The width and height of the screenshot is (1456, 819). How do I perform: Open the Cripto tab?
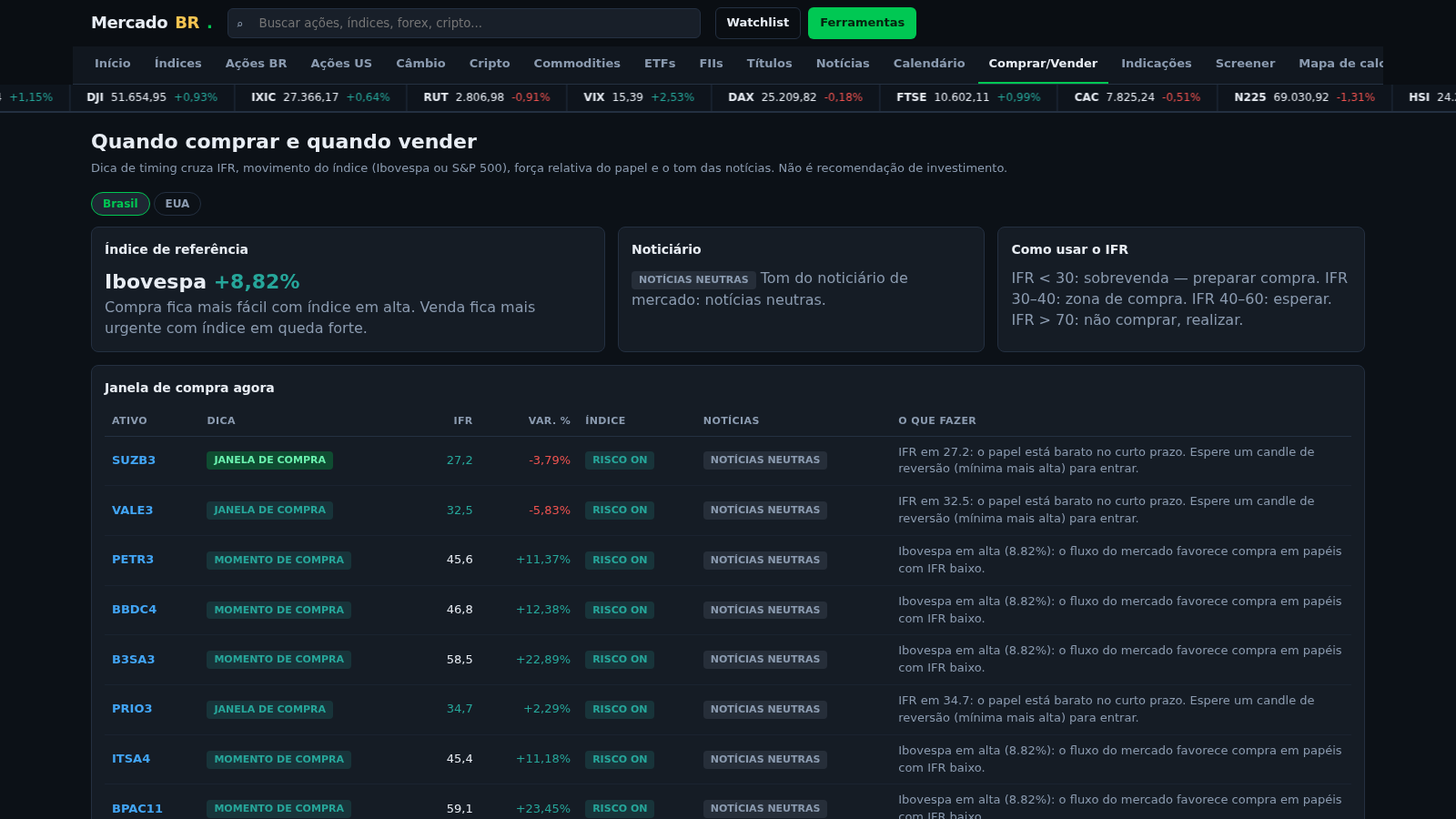490,64
